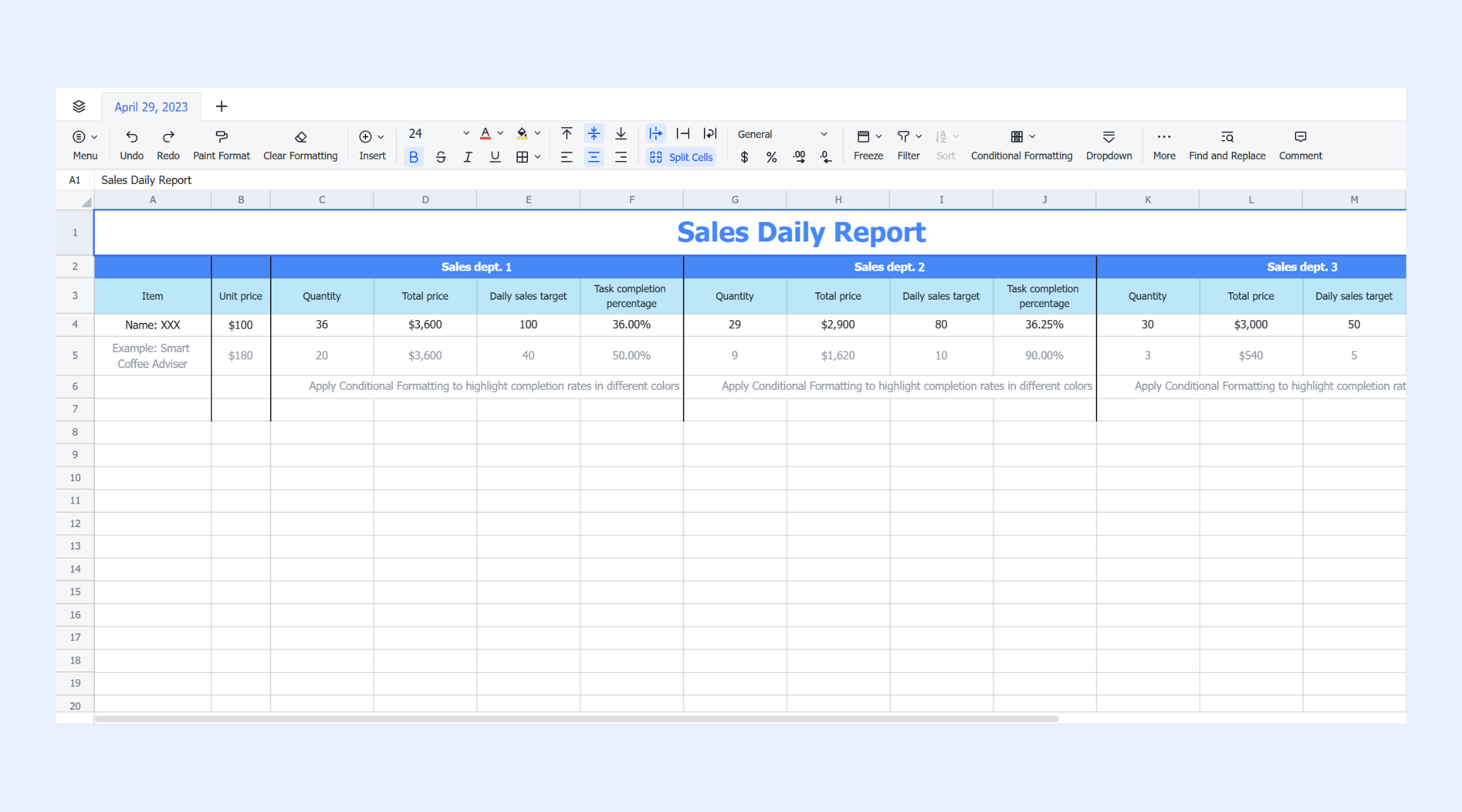
Task: Select text overflow mode icon
Action: [656, 134]
